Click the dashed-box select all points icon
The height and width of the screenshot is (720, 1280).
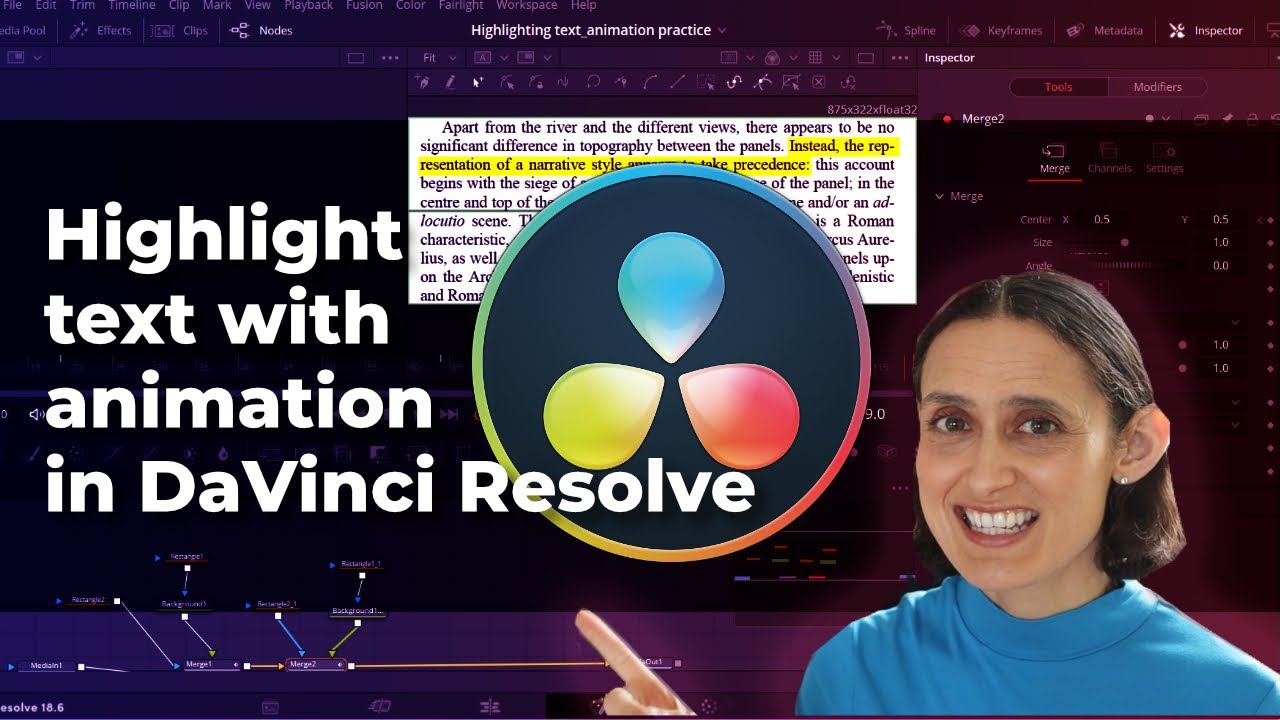pos(707,82)
